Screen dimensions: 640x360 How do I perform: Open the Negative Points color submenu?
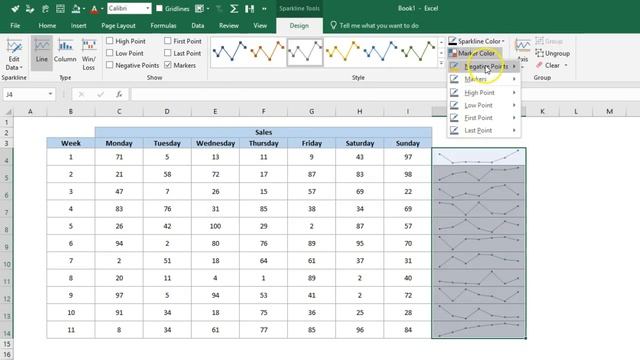point(484,67)
